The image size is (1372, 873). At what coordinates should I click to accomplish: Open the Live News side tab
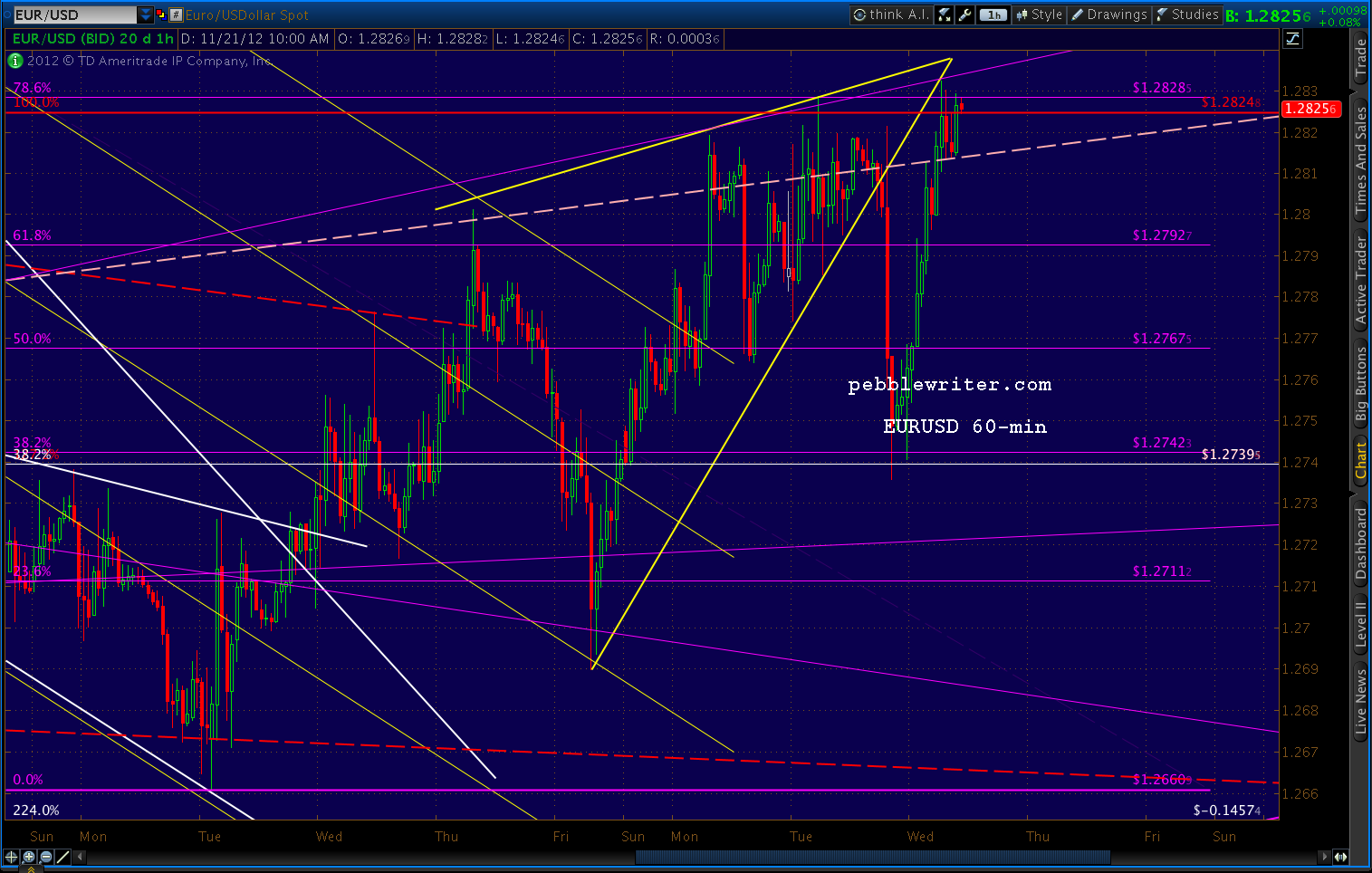pos(1360,701)
